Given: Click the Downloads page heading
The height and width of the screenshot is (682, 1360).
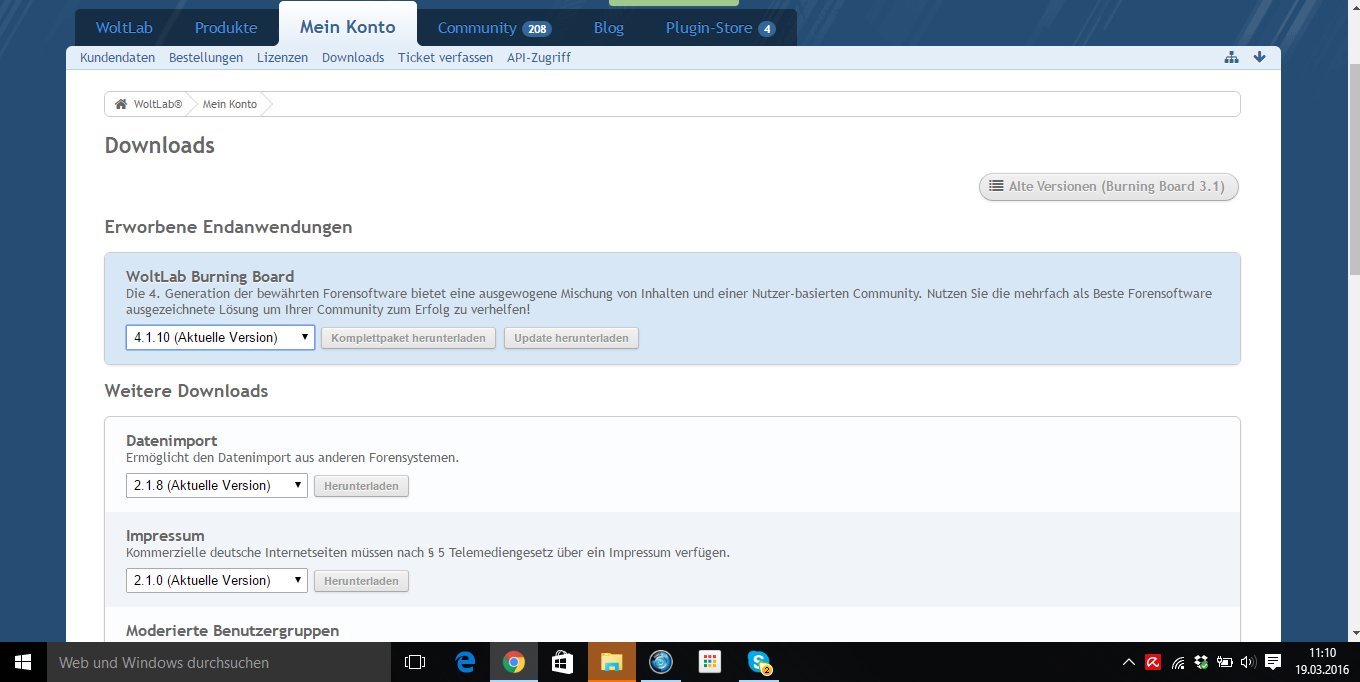Looking at the screenshot, I should click(160, 146).
